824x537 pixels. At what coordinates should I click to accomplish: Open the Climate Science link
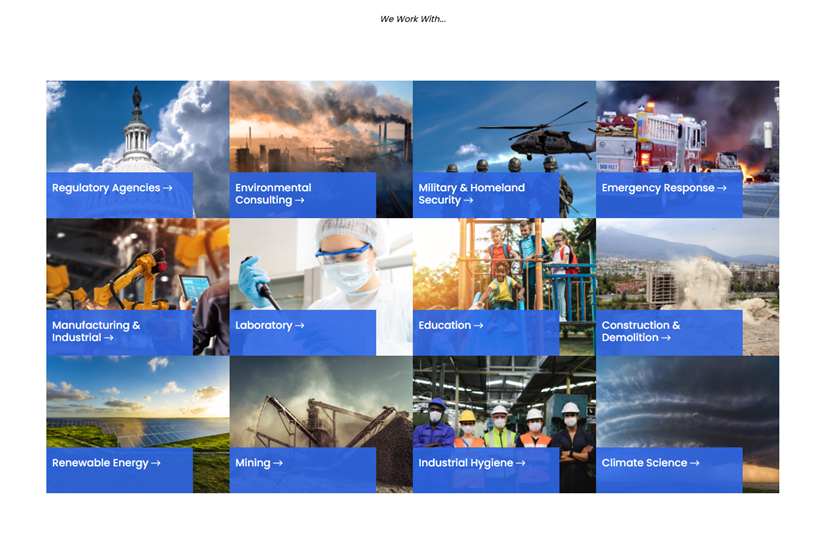coord(650,463)
